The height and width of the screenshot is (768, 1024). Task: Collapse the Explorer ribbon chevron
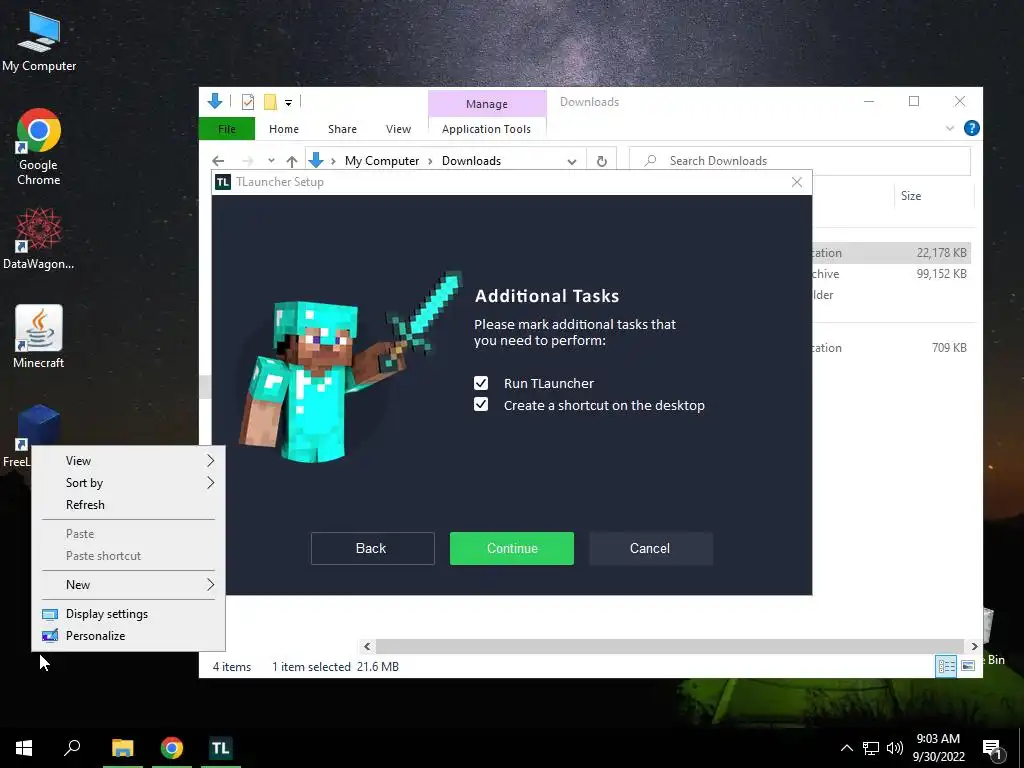(950, 129)
